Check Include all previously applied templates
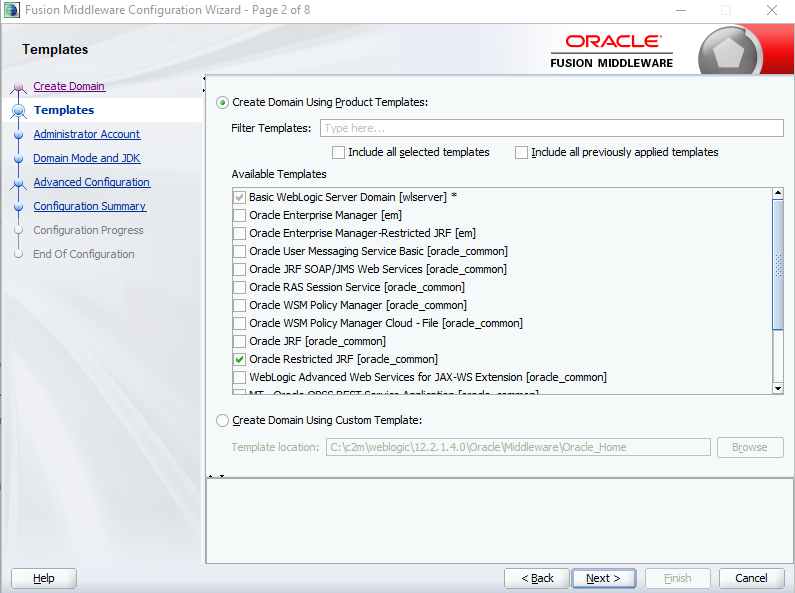The height and width of the screenshot is (593, 795). [x=521, y=153]
